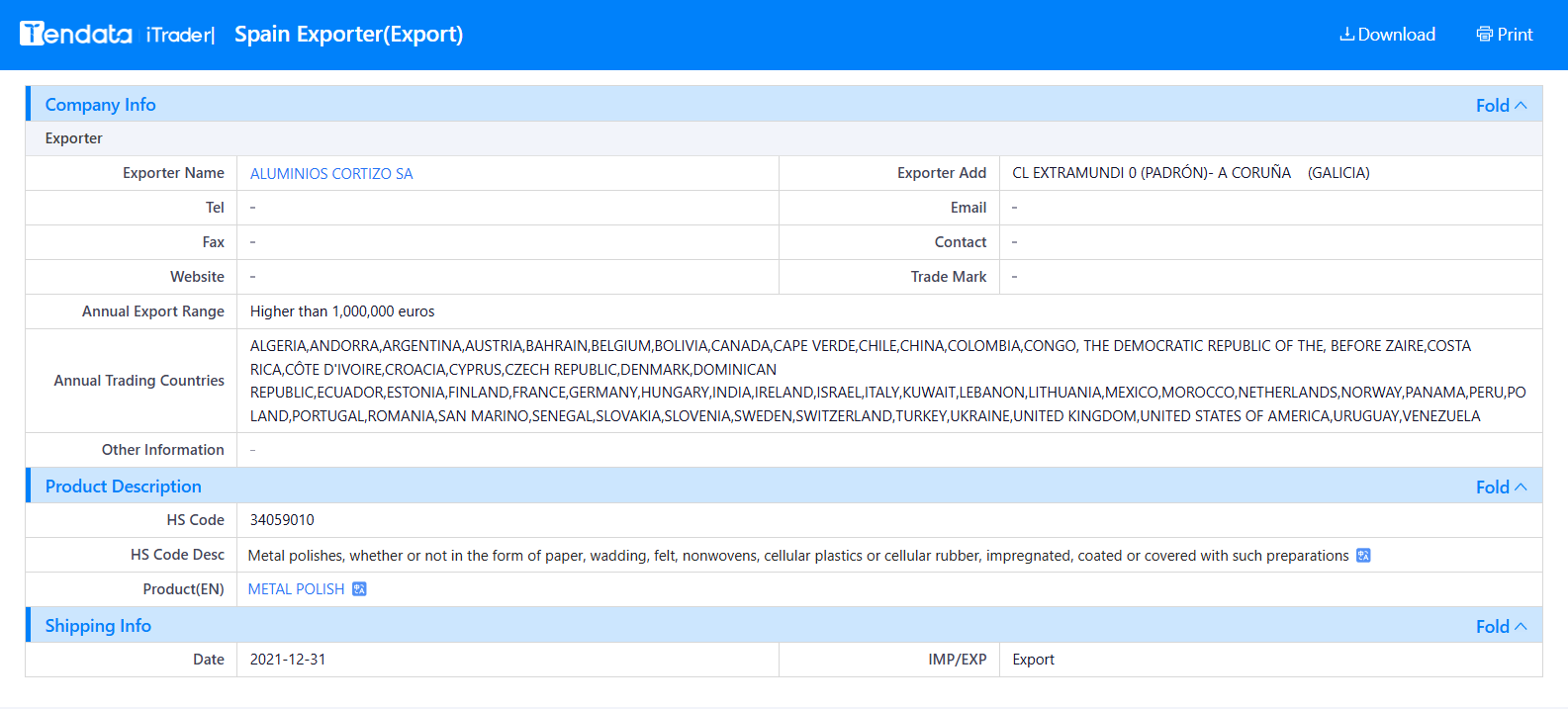Click translate icon beside METAL POLISH
The width and height of the screenshot is (1568, 709).
(x=359, y=589)
